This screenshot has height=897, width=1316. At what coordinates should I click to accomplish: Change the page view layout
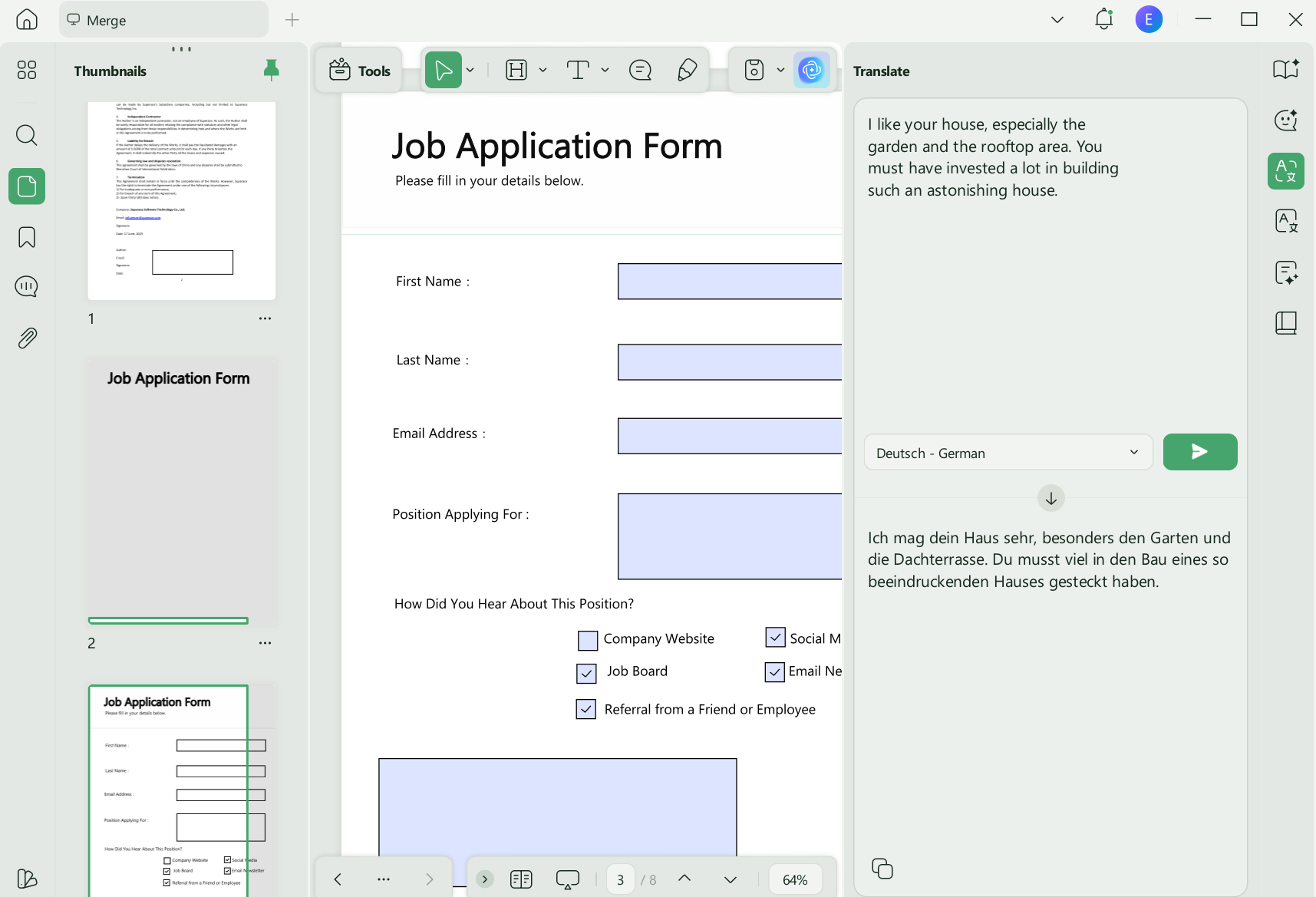[x=521, y=879]
